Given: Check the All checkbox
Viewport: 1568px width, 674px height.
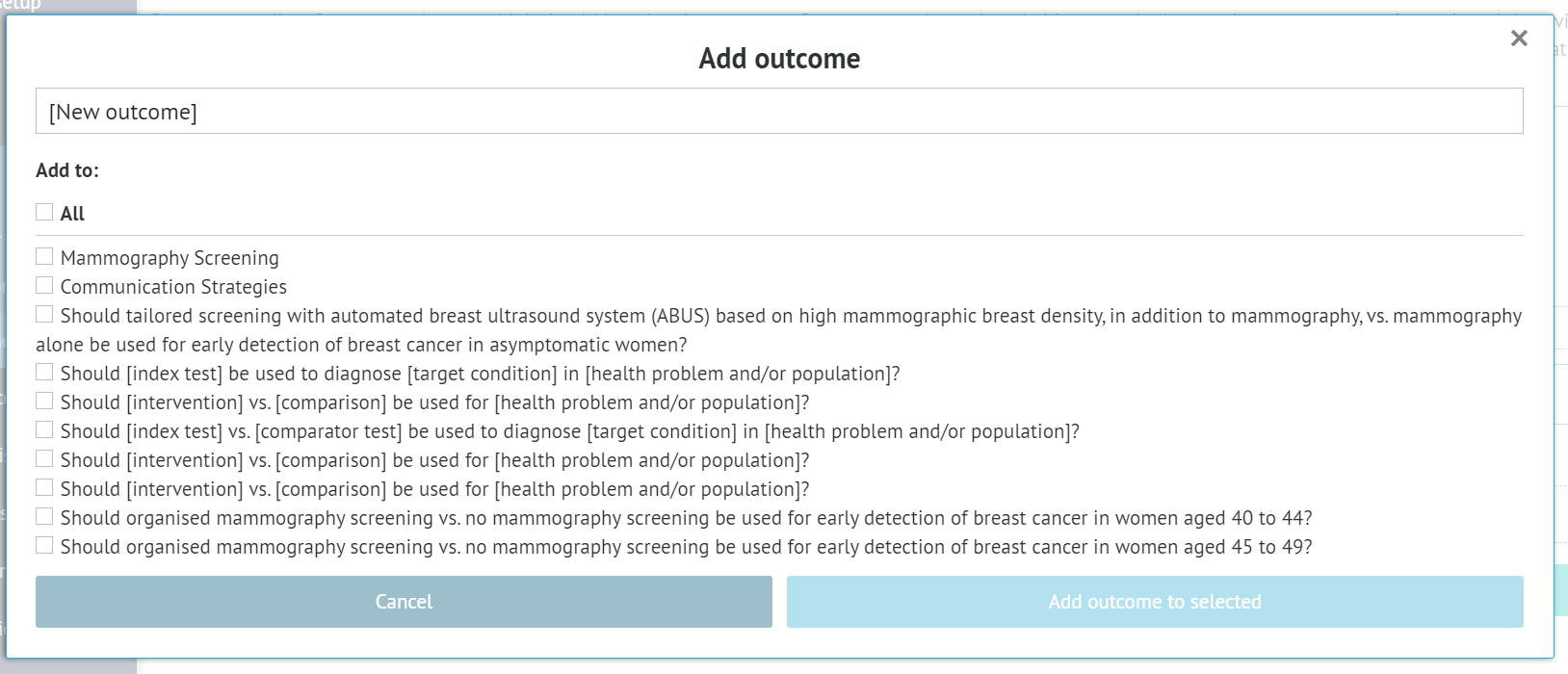Looking at the screenshot, I should [x=43, y=211].
